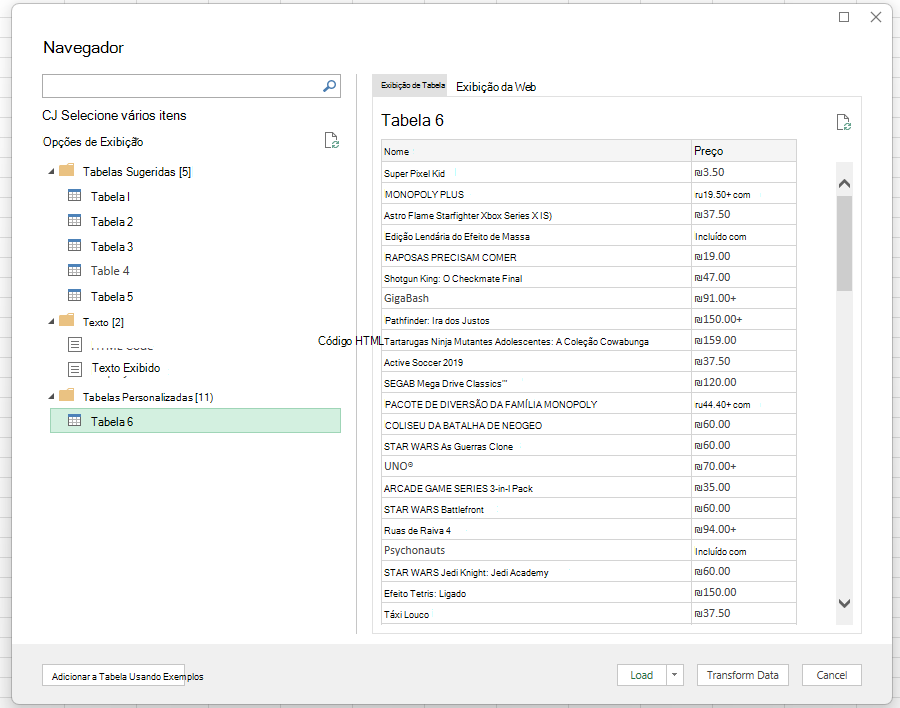Click the ₪159.00 price cell

(x=744, y=341)
